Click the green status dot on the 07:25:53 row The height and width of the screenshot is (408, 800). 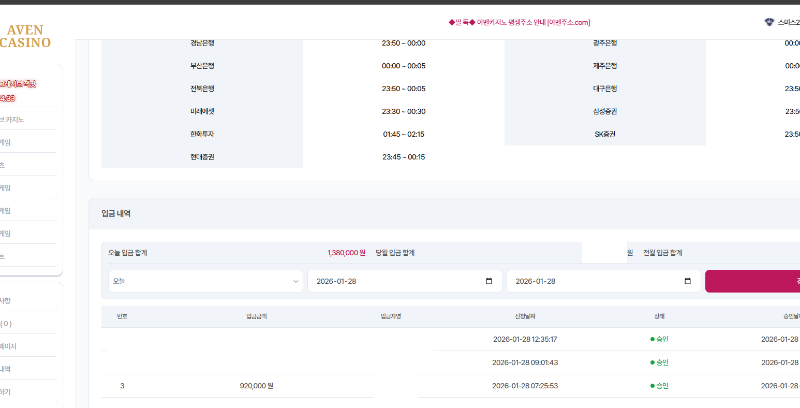click(x=652, y=385)
